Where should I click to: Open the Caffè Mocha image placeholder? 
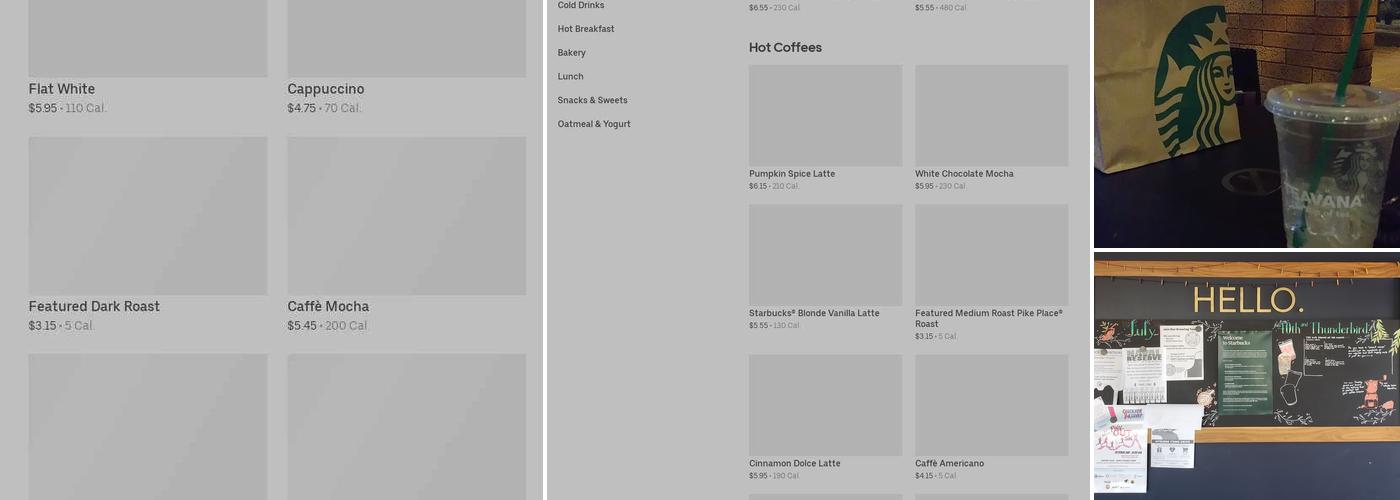point(407,216)
